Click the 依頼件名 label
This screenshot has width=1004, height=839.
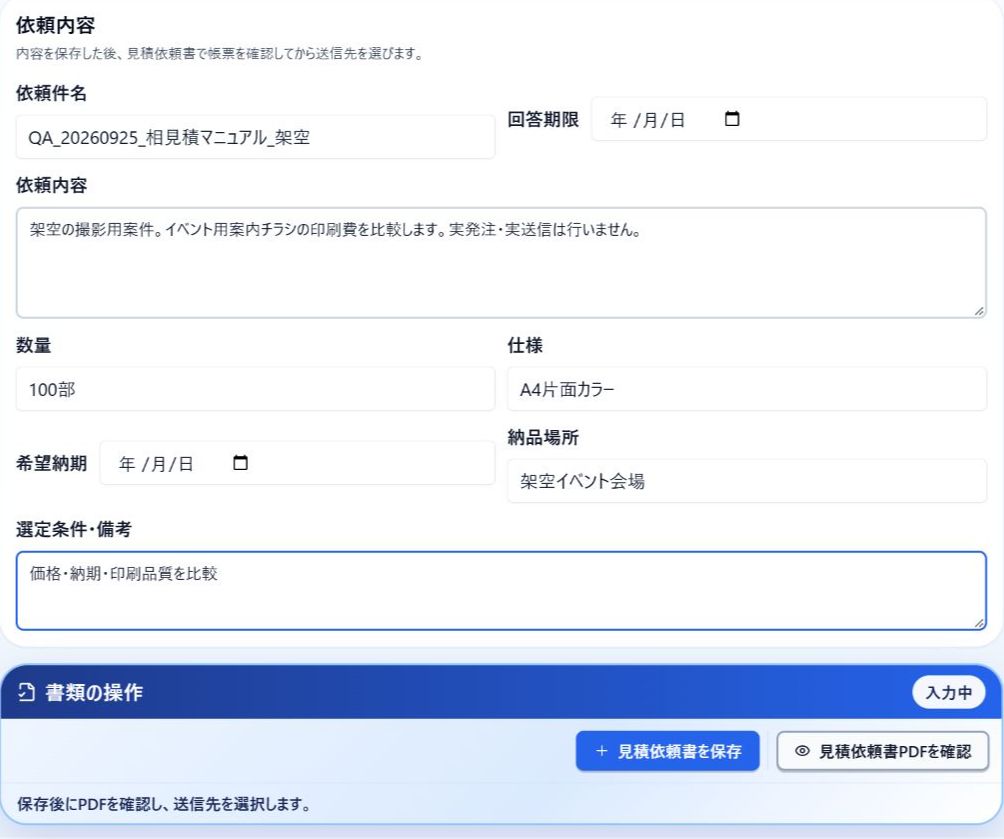(51, 94)
